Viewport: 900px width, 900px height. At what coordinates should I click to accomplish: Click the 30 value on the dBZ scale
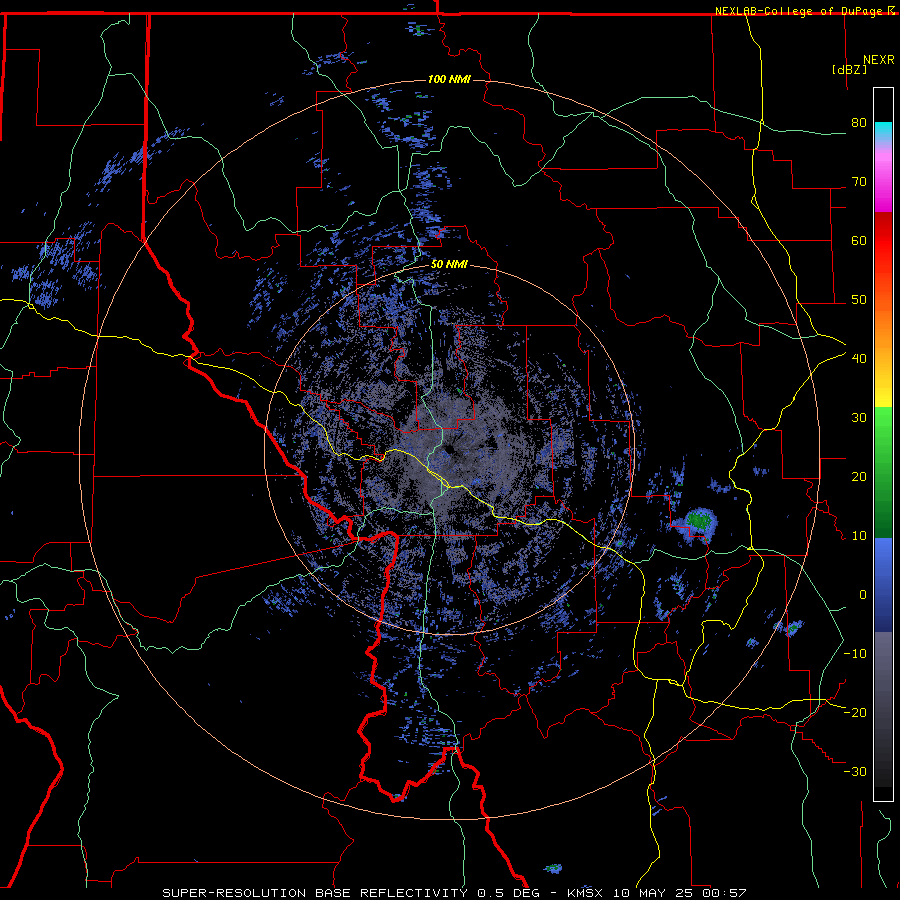tap(859, 418)
